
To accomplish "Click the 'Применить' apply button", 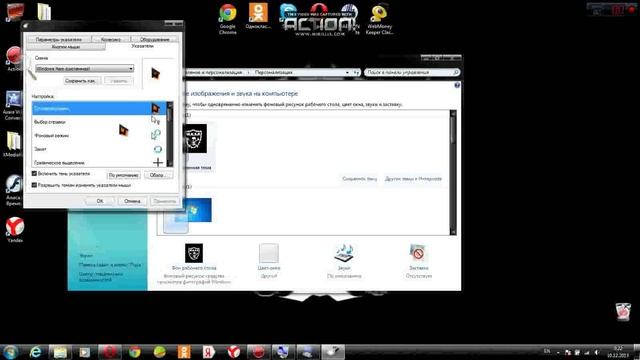I will click(164, 201).
